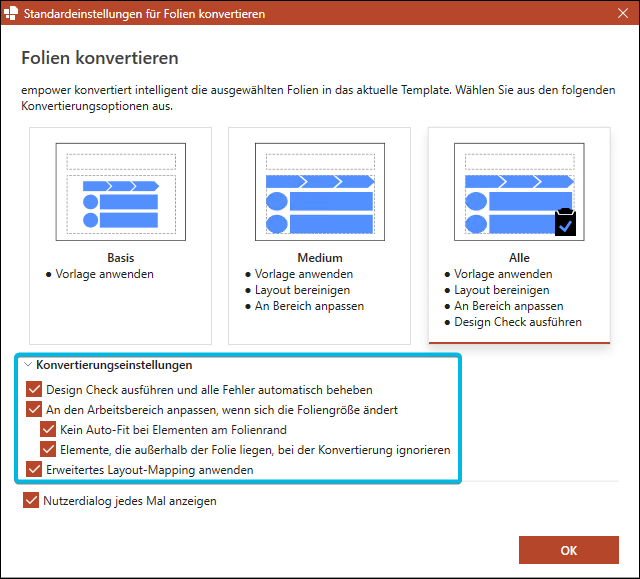Click 'An Bereich anpassen' bullet under Alle
The image size is (640, 579).
pos(509,306)
